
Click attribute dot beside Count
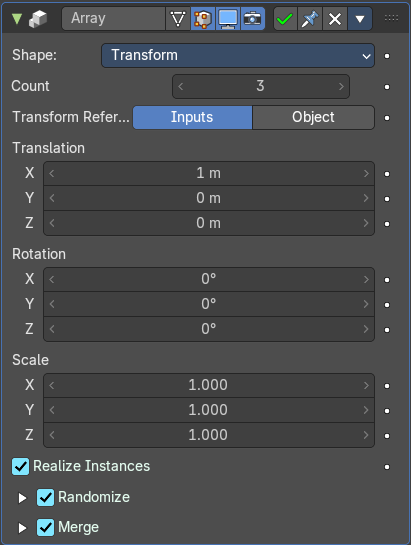click(x=387, y=87)
